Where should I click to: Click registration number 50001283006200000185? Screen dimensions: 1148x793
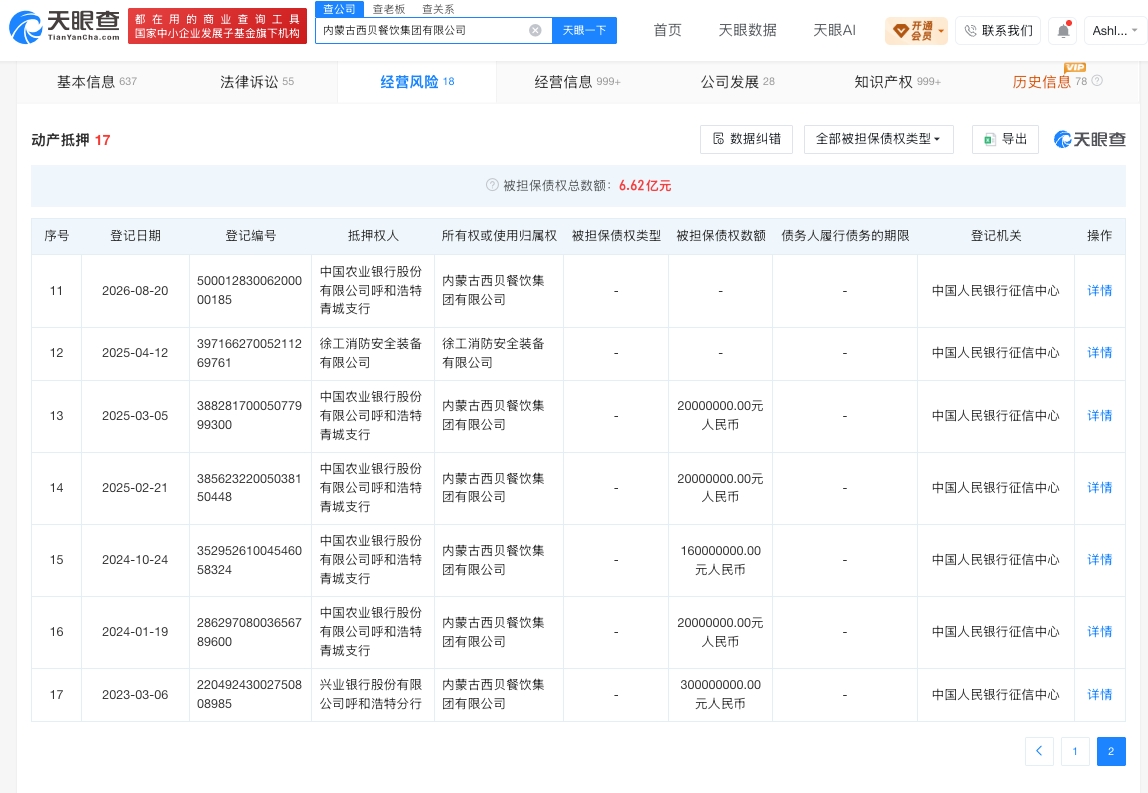click(250, 290)
